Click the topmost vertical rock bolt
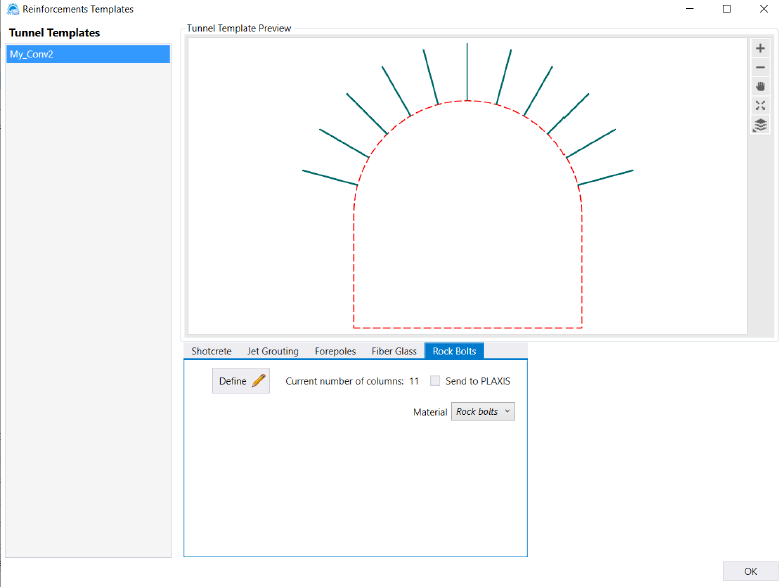The image size is (783, 587). (x=467, y=70)
